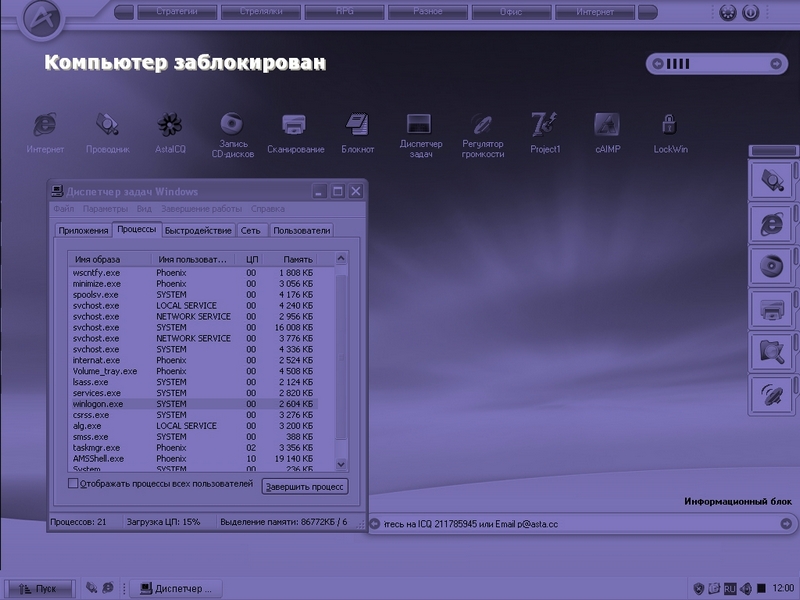
Task: Open the Сканирование scanner icon
Action: [x=295, y=132]
